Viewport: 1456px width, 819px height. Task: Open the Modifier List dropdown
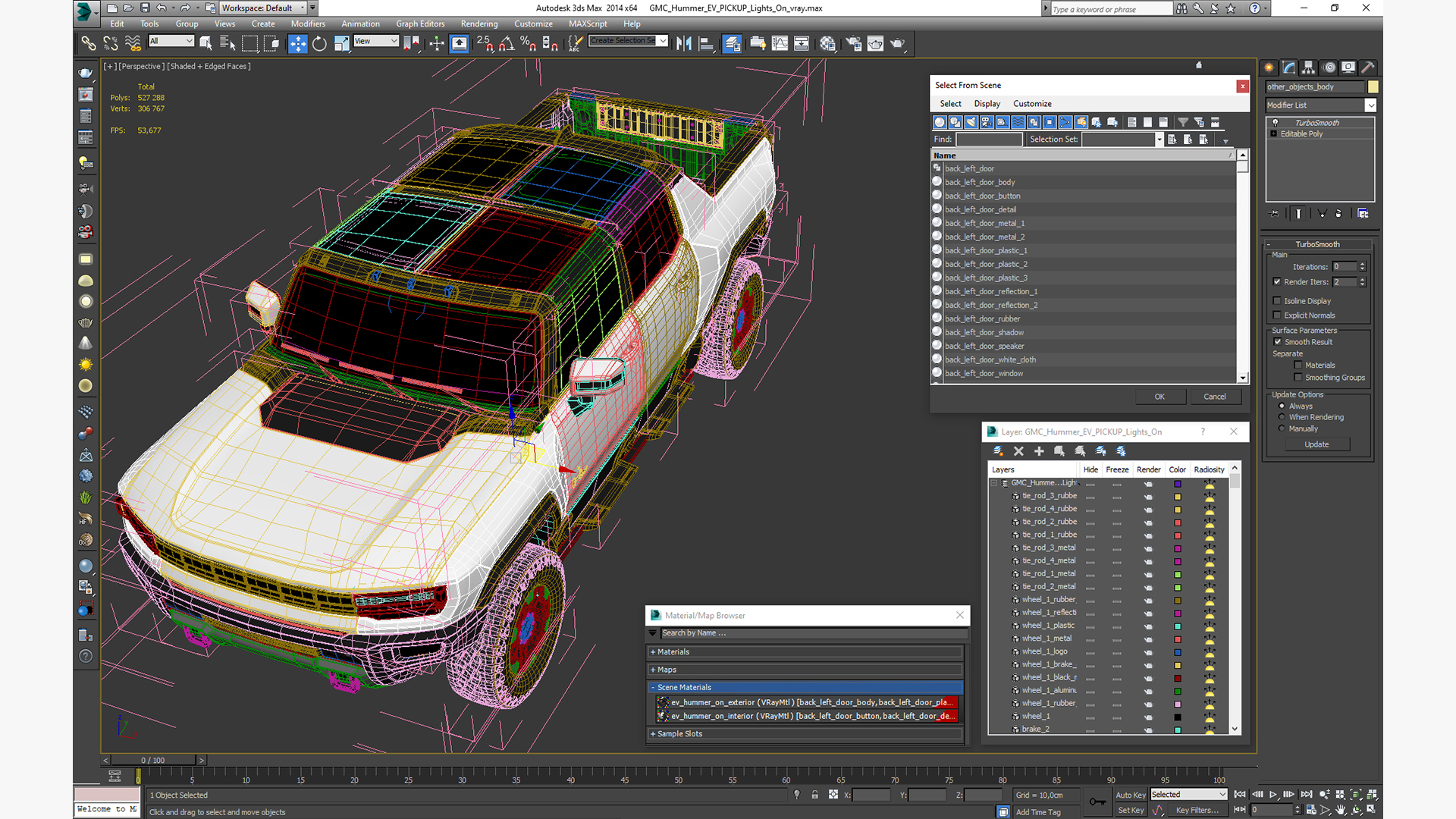pos(1320,105)
